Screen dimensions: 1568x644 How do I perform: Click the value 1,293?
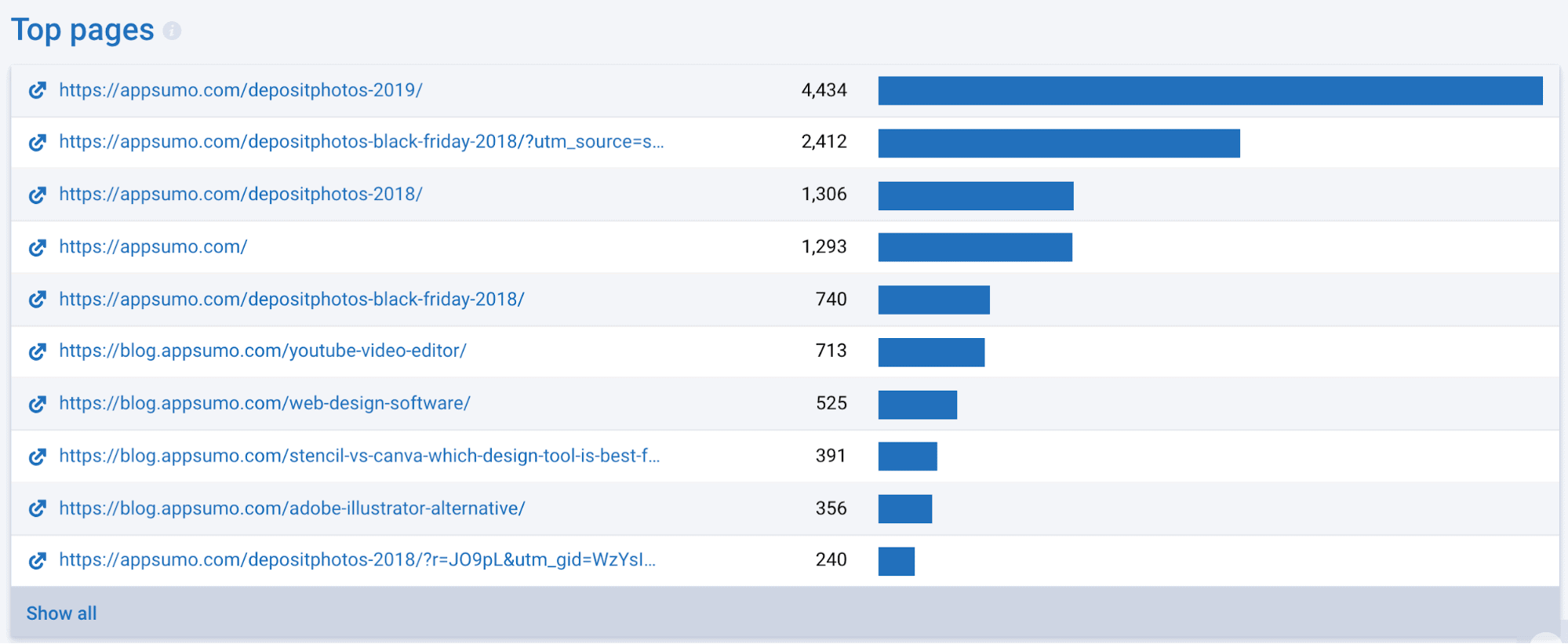(824, 247)
